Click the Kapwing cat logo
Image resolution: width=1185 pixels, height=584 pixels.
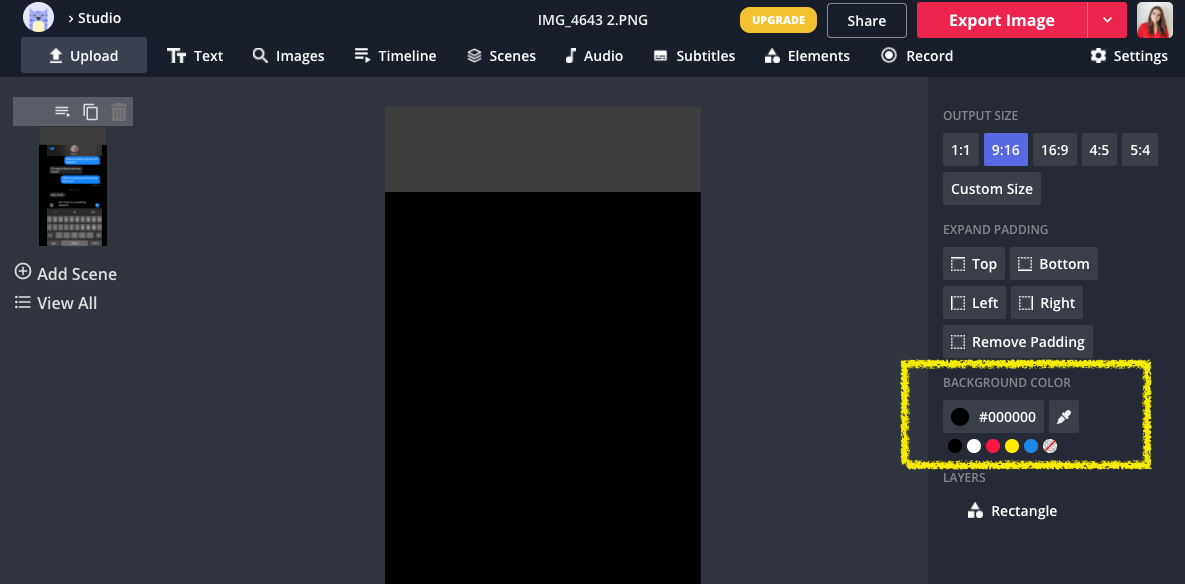tap(38, 18)
